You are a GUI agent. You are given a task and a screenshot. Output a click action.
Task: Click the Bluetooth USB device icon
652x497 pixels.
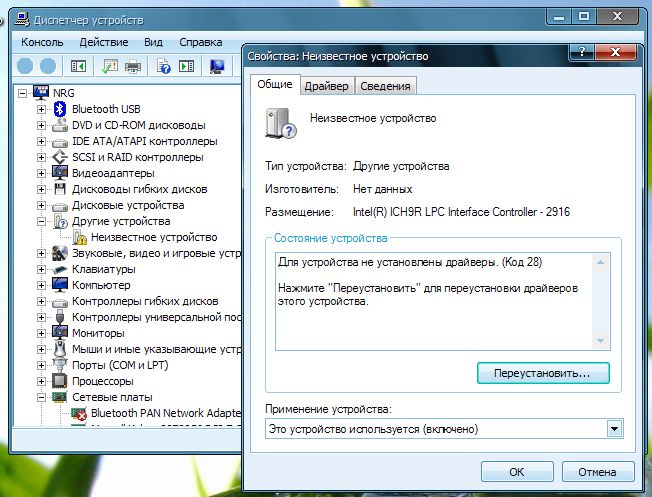pos(60,109)
